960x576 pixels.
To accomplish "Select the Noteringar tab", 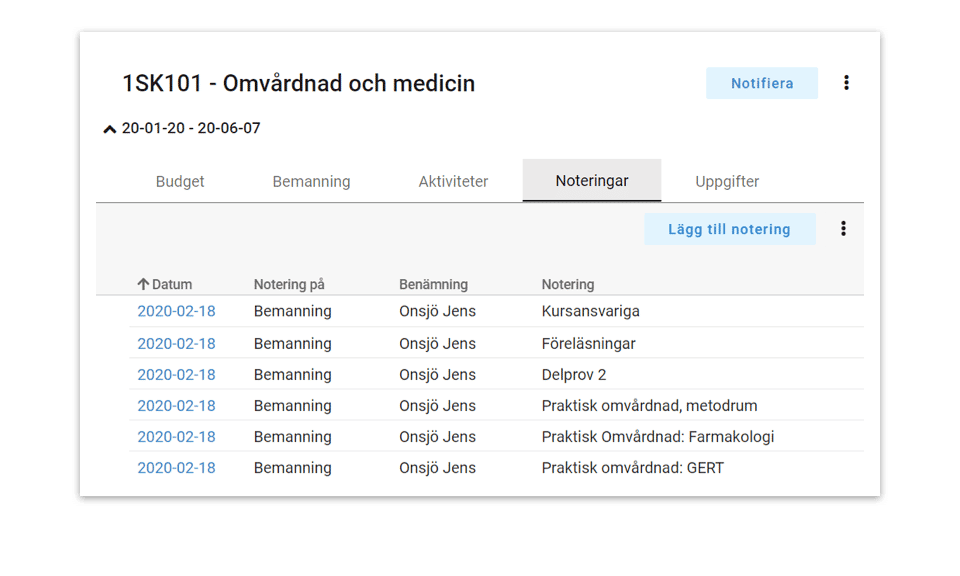I will point(592,182).
